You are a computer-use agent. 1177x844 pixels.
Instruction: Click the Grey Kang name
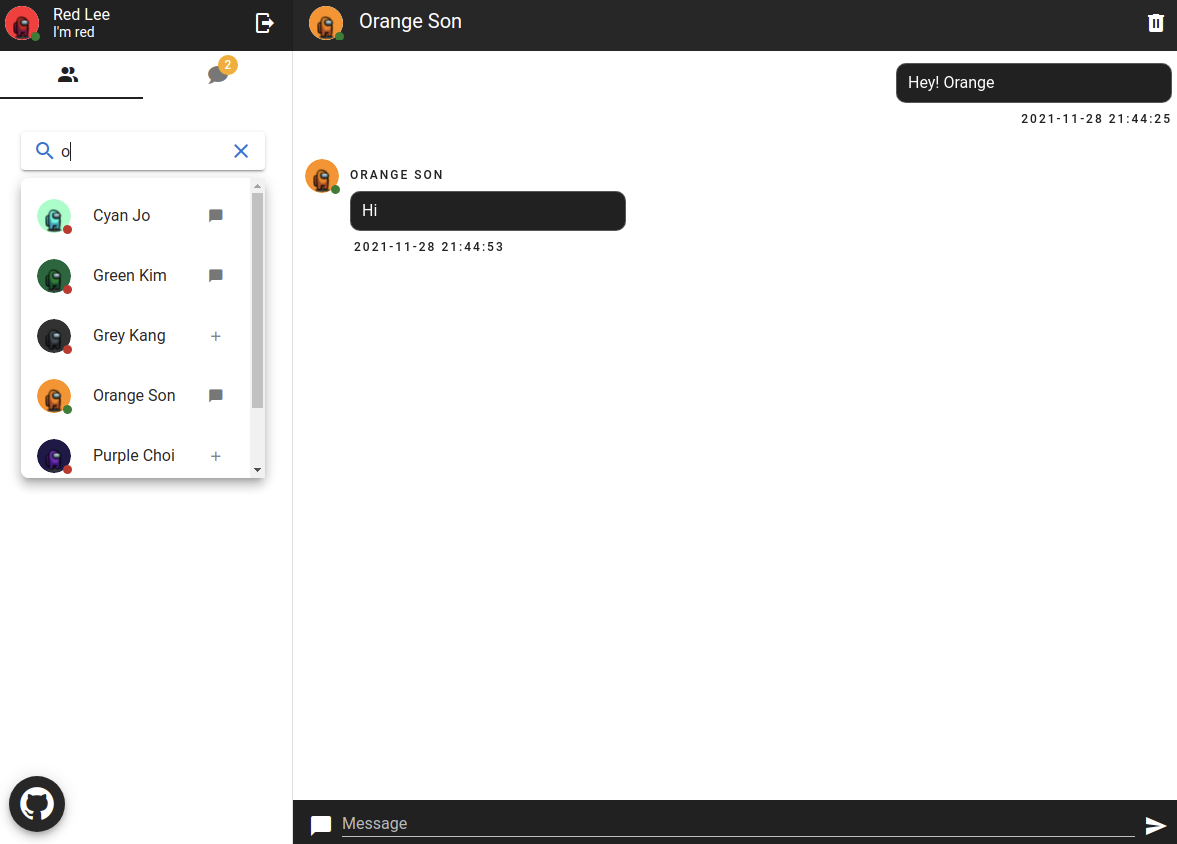(129, 336)
